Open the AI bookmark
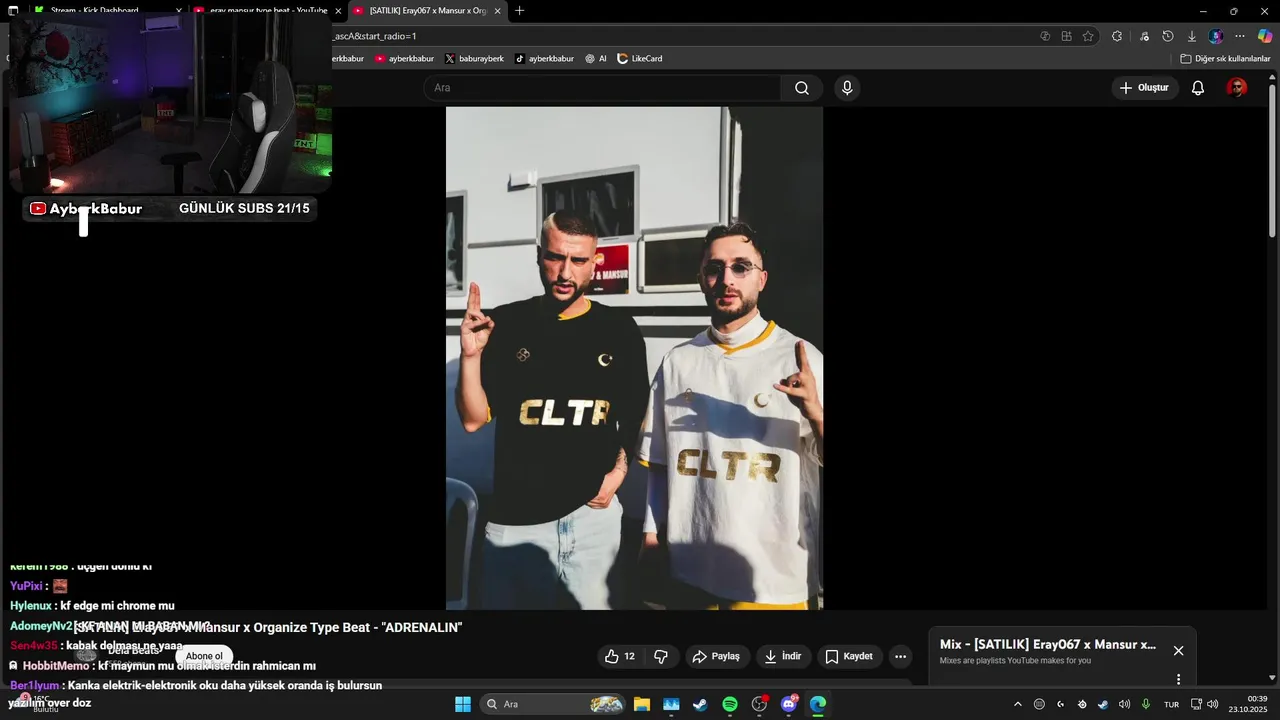 click(x=596, y=59)
